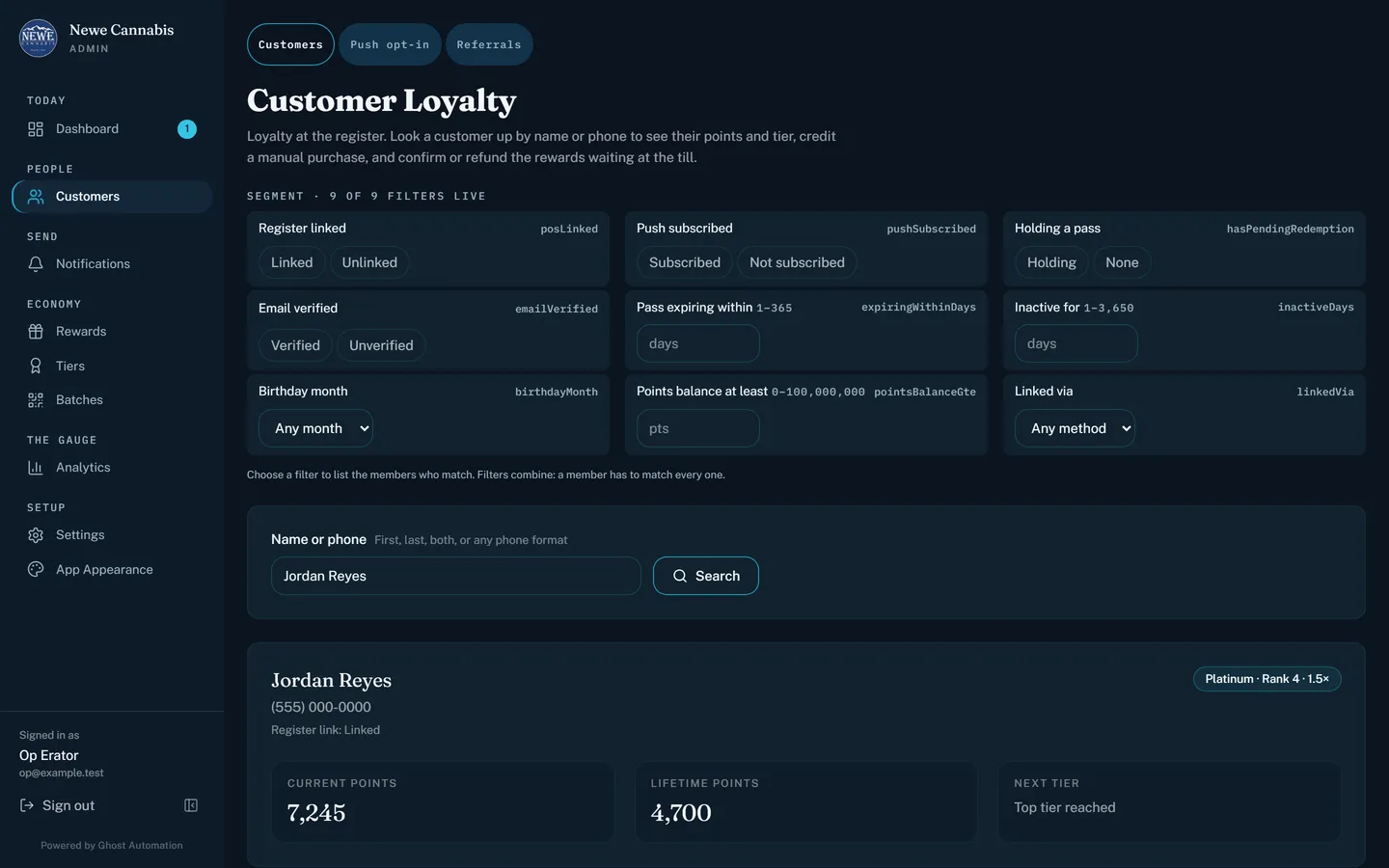Screen dimensions: 1389x868
Task: Toggle the Linked register filter
Action: 291,262
